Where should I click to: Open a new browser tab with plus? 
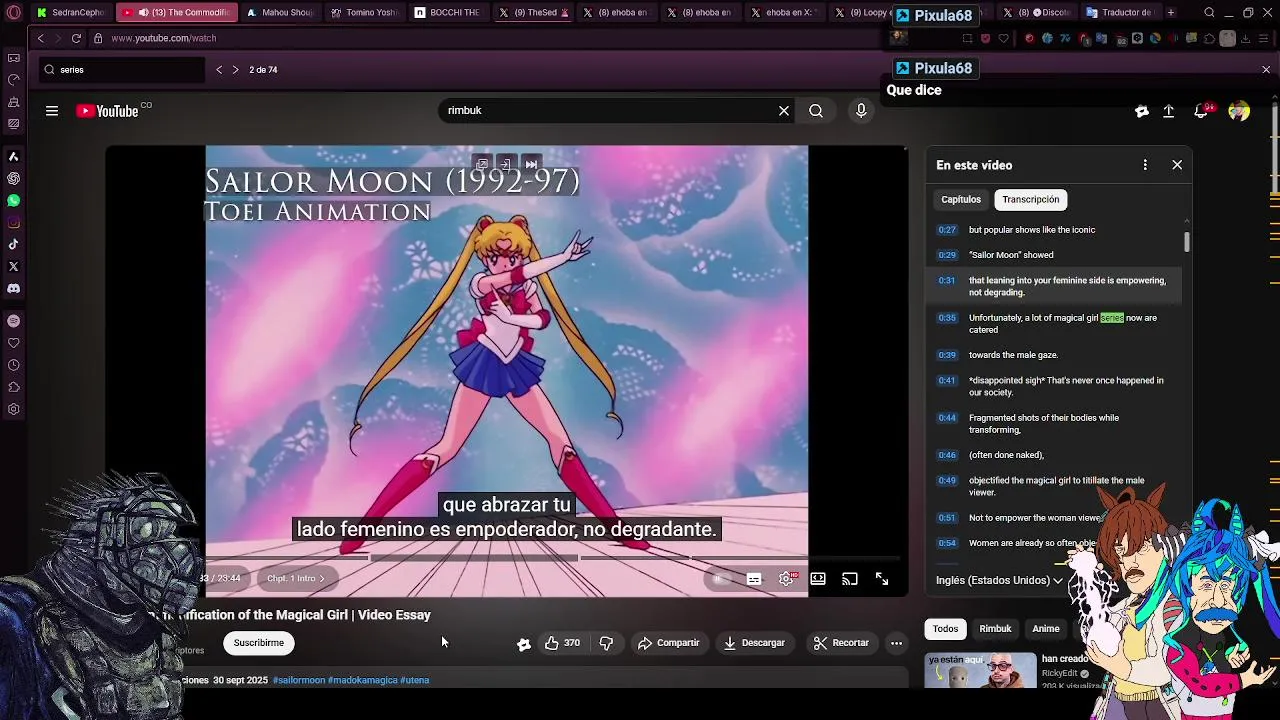[x=1171, y=13]
